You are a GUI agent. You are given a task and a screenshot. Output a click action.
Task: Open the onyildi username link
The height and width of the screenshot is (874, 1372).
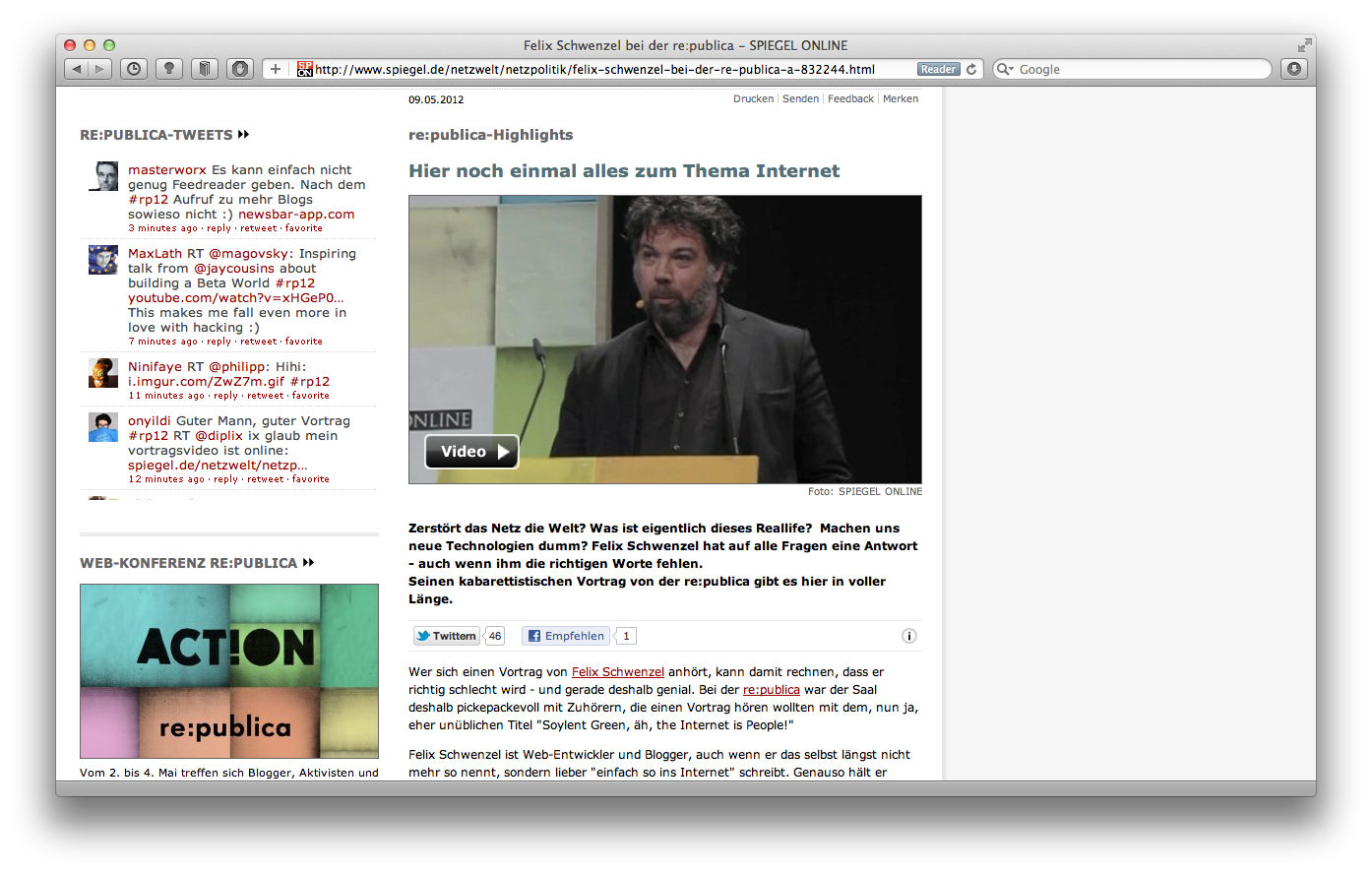point(149,420)
